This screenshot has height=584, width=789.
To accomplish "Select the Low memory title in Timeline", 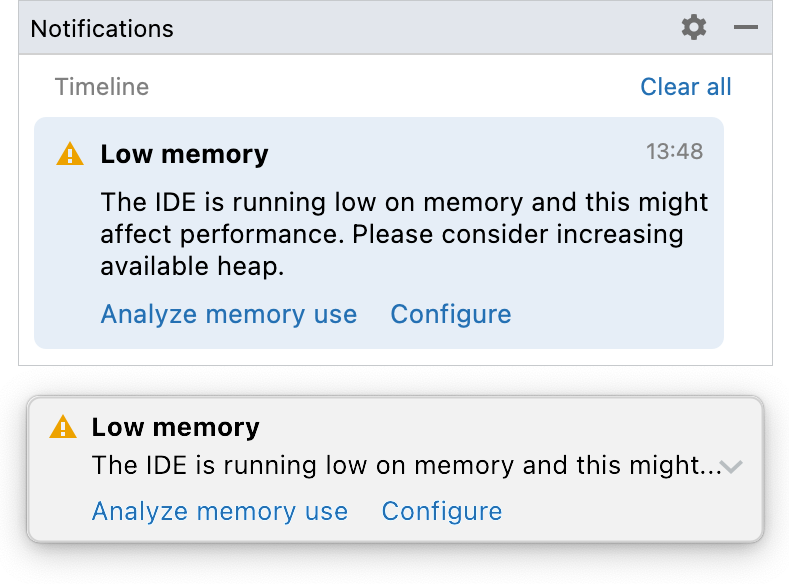I will tap(185, 154).
